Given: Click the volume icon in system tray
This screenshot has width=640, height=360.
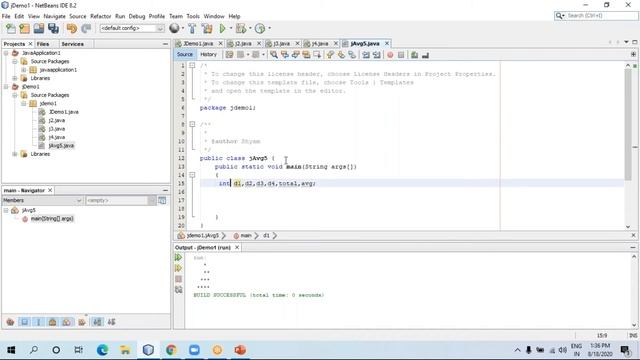Looking at the screenshot, I should click(x=563, y=350).
